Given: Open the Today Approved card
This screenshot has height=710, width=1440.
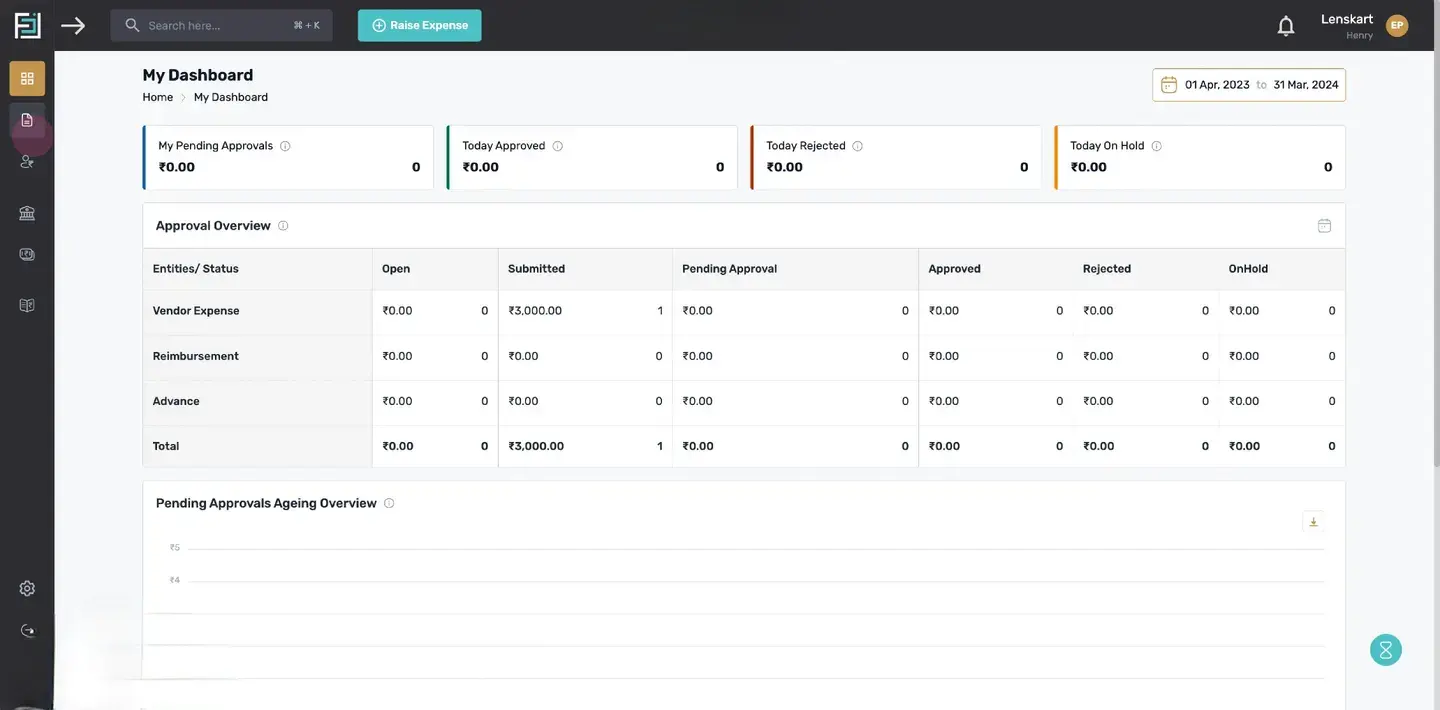Looking at the screenshot, I should point(592,157).
